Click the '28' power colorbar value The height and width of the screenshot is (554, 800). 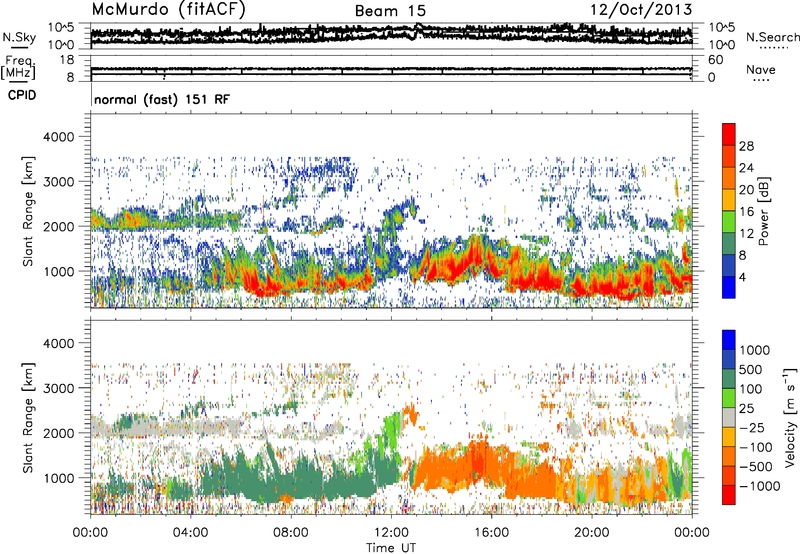click(746, 146)
